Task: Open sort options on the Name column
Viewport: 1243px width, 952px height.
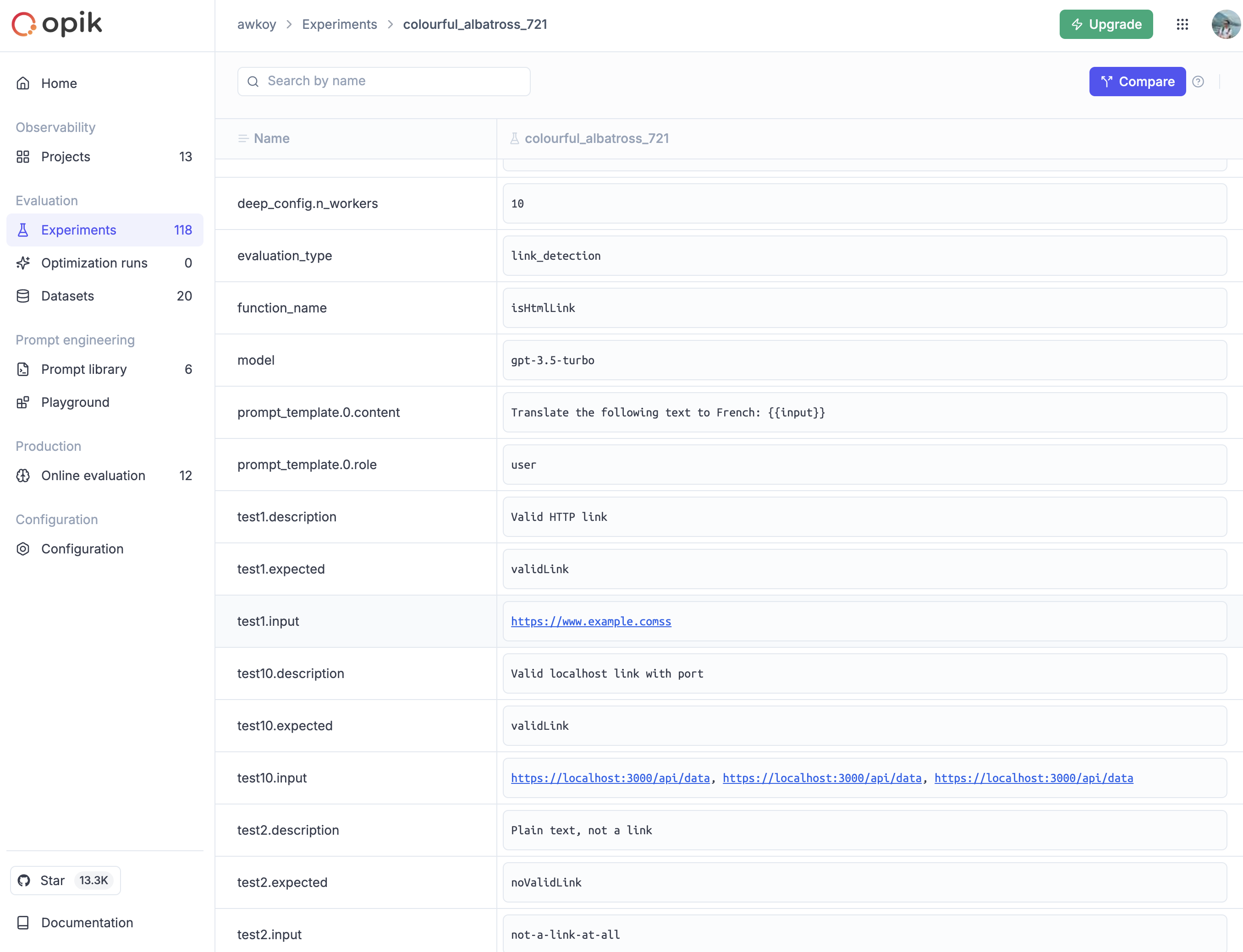Action: pyautogui.click(x=243, y=138)
